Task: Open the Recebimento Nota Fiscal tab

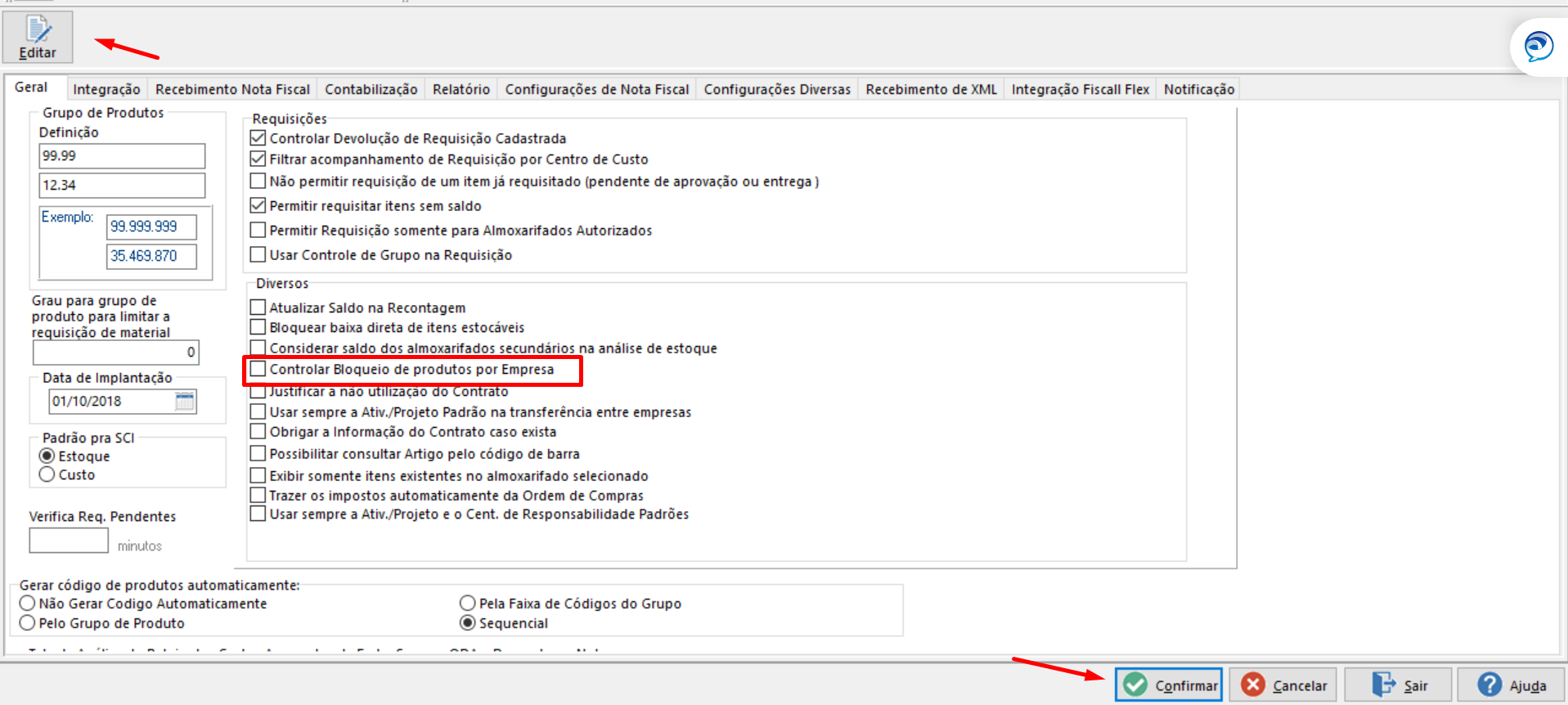Action: click(x=232, y=89)
